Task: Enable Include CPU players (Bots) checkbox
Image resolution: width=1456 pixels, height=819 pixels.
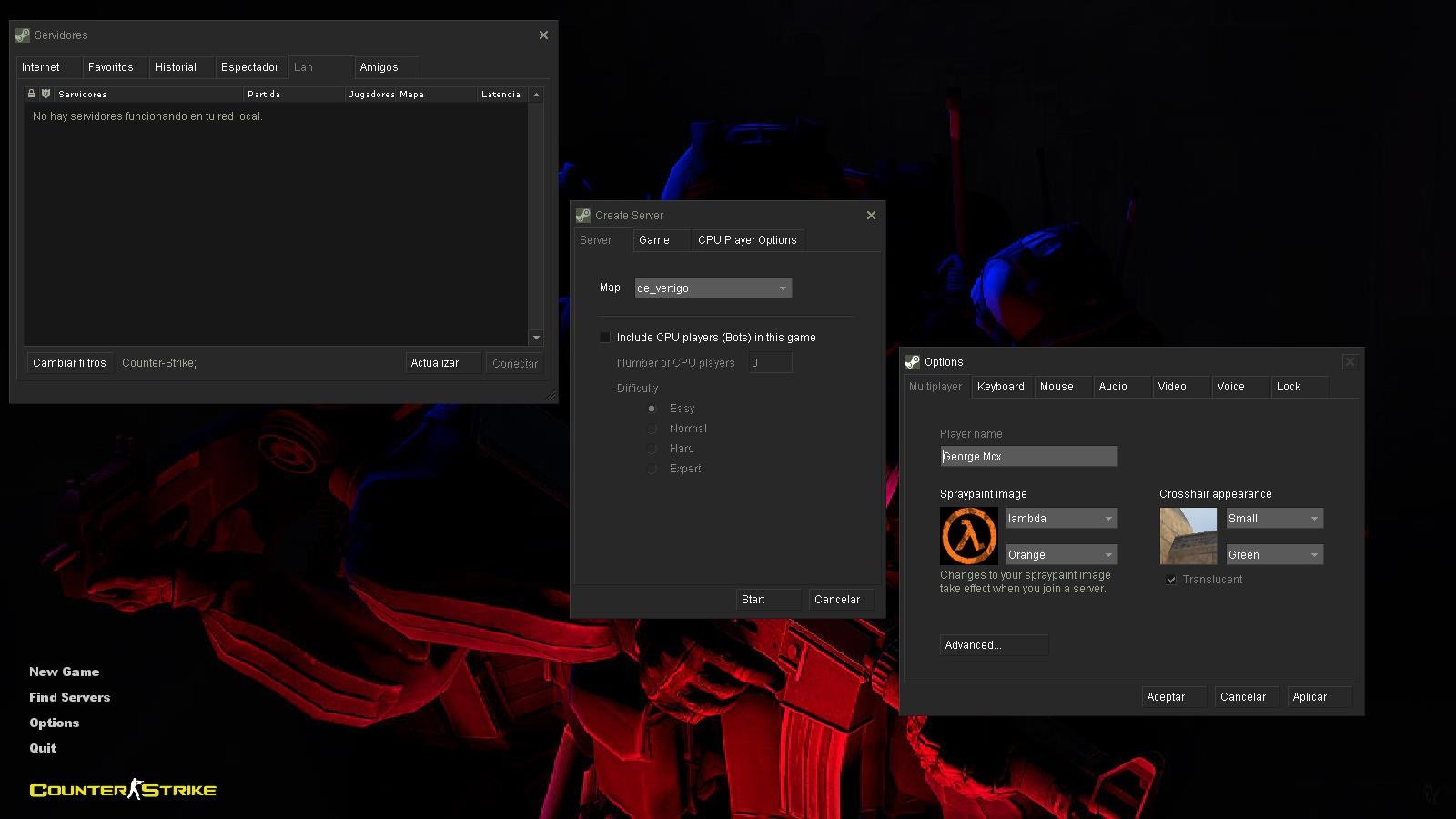Action: (605, 338)
